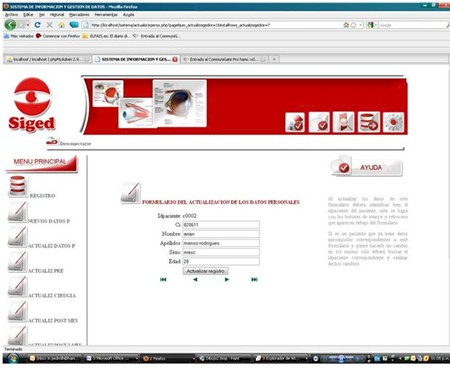Open a new tab with the plus button

pyautogui.click(x=274, y=59)
